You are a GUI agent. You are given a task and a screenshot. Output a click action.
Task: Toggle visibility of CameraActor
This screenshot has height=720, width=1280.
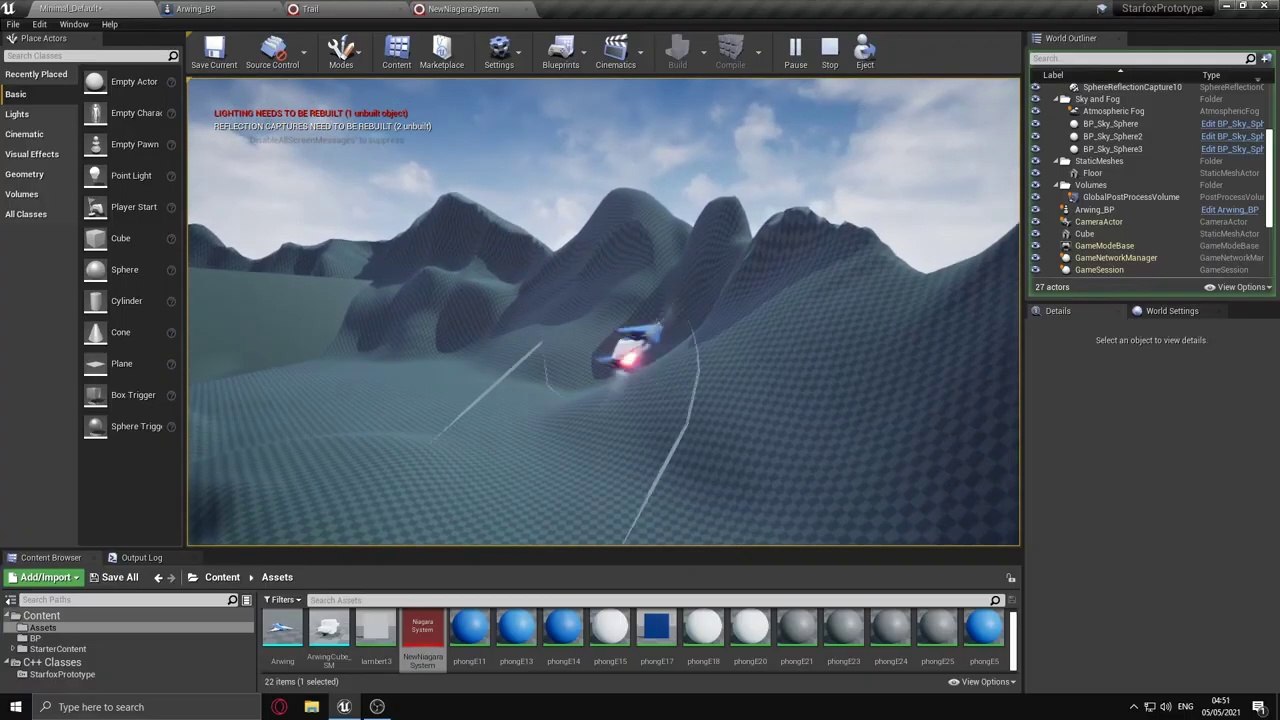[x=1035, y=222]
